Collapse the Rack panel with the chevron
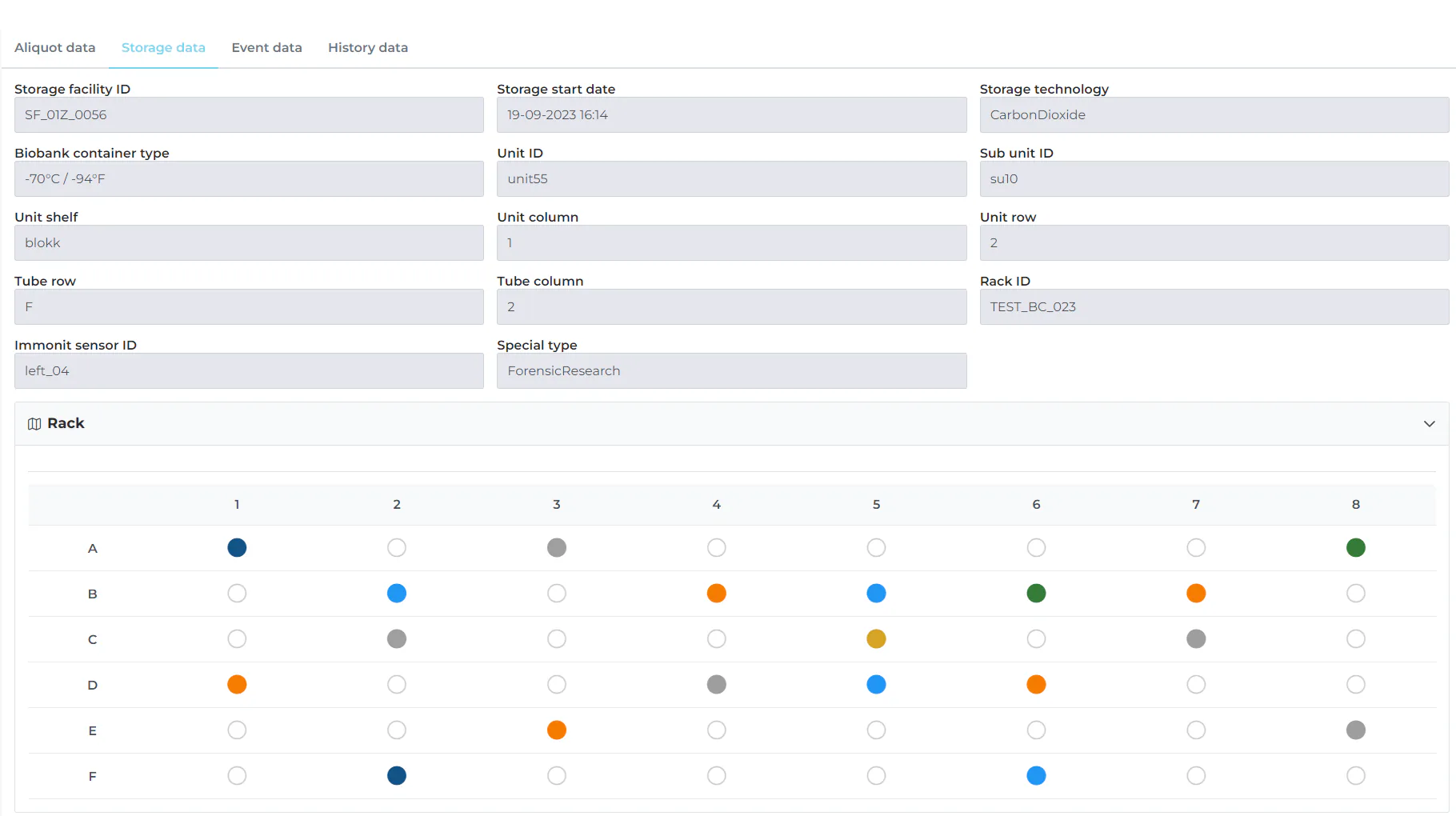This screenshot has width=1456, height=816. 1429,424
